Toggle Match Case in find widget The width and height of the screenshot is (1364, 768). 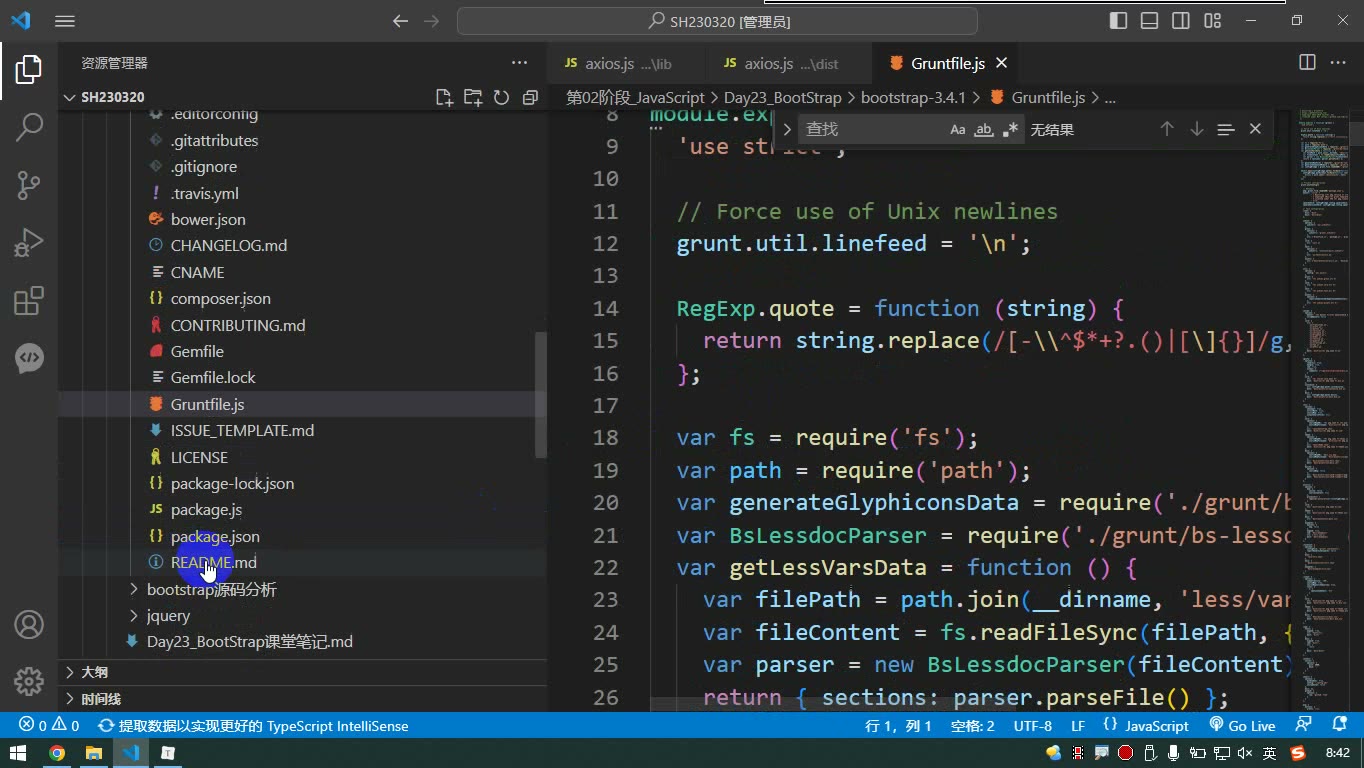click(x=957, y=129)
